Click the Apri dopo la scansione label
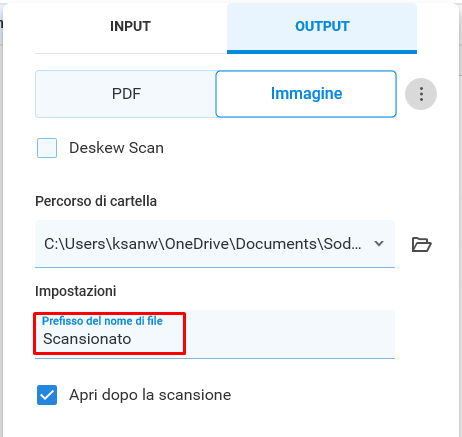Viewport: 462px width, 437px height. [150, 395]
